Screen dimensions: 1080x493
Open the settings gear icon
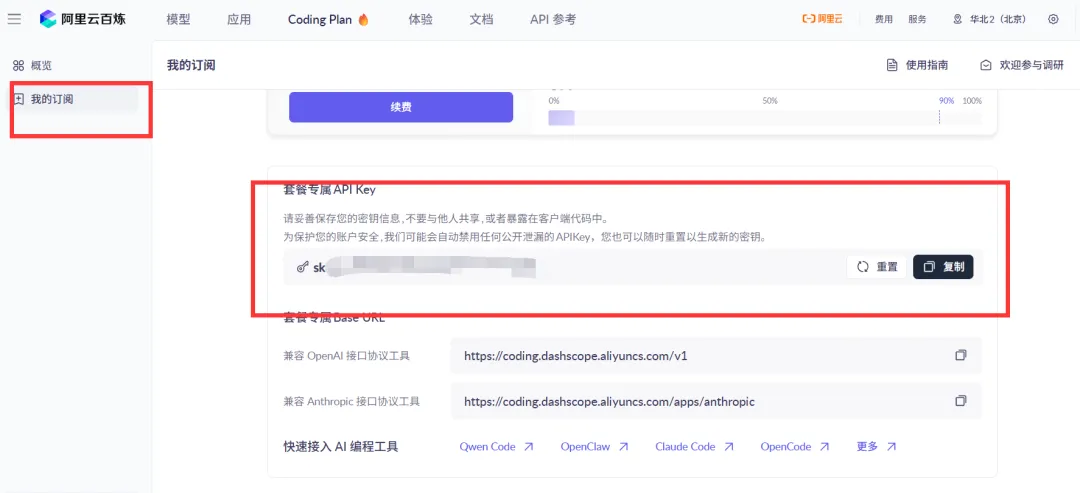point(1053,19)
